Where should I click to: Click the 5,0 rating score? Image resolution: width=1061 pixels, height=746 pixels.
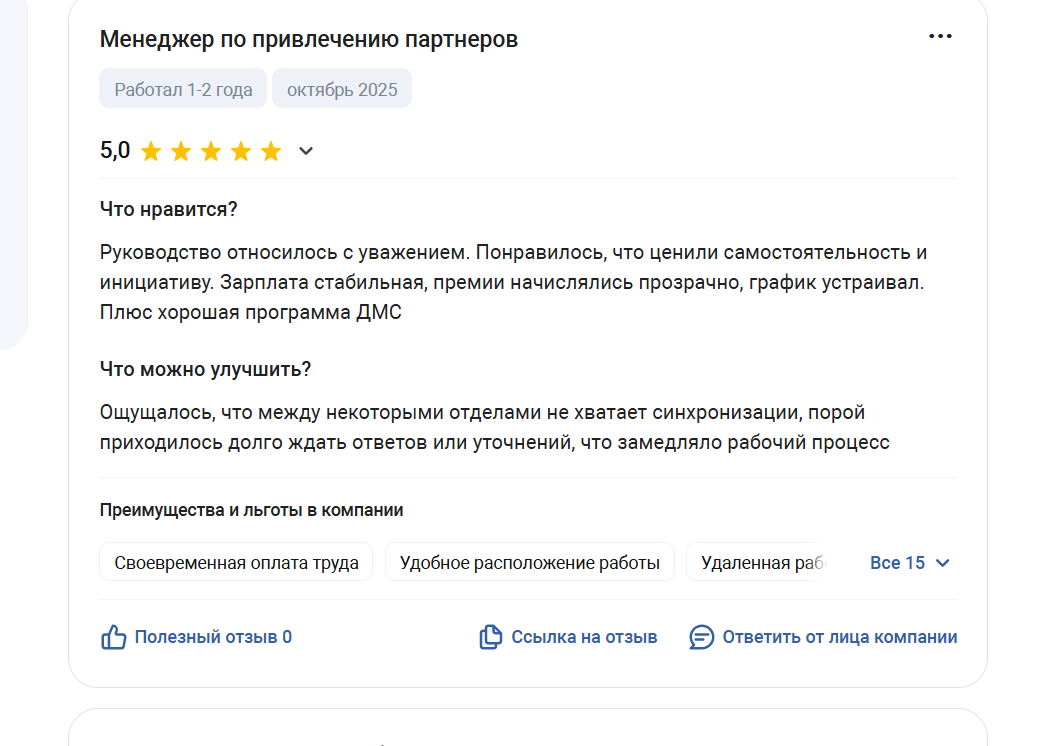115,151
